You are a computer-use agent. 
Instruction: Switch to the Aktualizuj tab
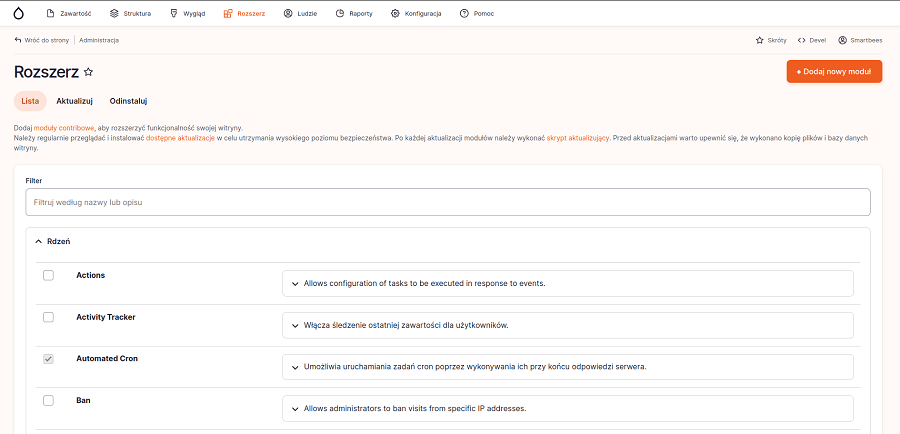click(x=74, y=101)
